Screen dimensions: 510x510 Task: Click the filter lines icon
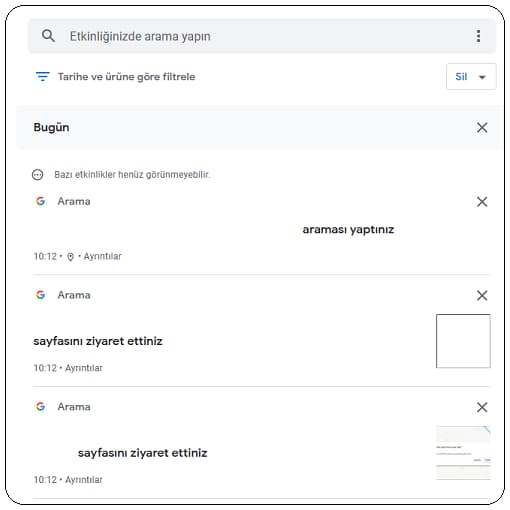click(x=43, y=77)
